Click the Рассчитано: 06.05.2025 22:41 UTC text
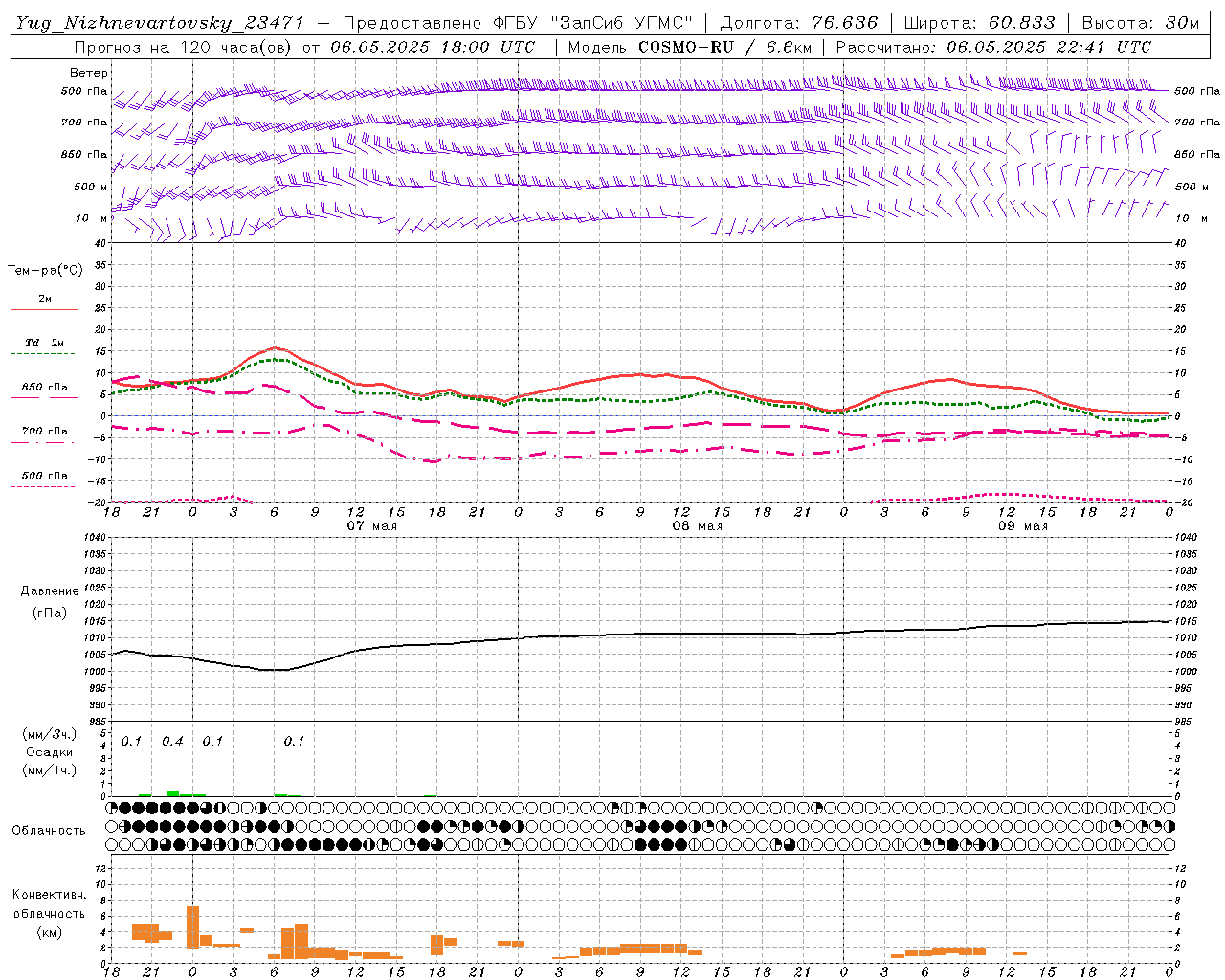Image resolution: width=1225 pixels, height=980 pixels. (x=993, y=47)
